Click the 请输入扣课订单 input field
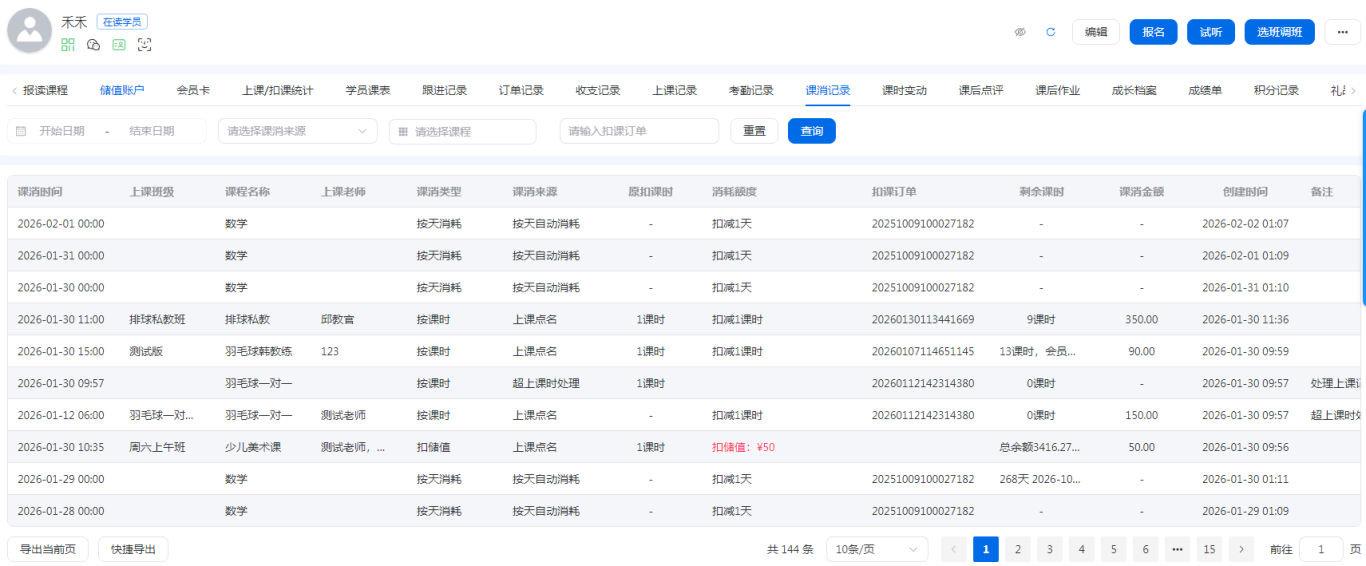The image size is (1366, 566). [639, 131]
